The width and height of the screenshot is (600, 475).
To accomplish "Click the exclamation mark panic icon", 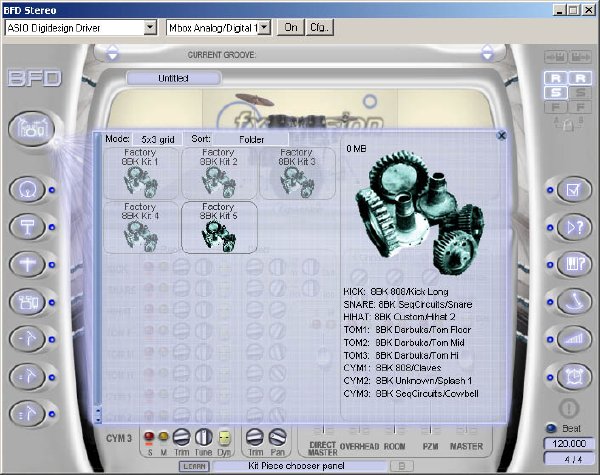I will pos(569,408).
